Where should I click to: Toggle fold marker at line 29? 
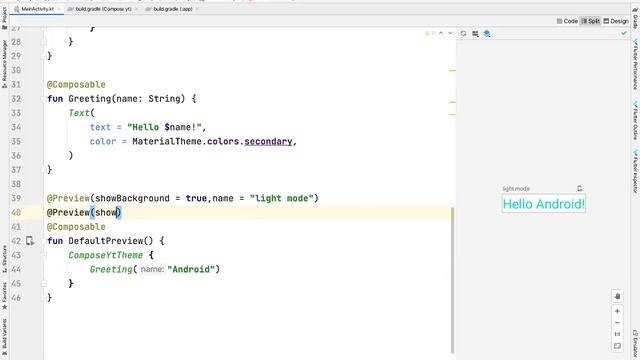43,56
